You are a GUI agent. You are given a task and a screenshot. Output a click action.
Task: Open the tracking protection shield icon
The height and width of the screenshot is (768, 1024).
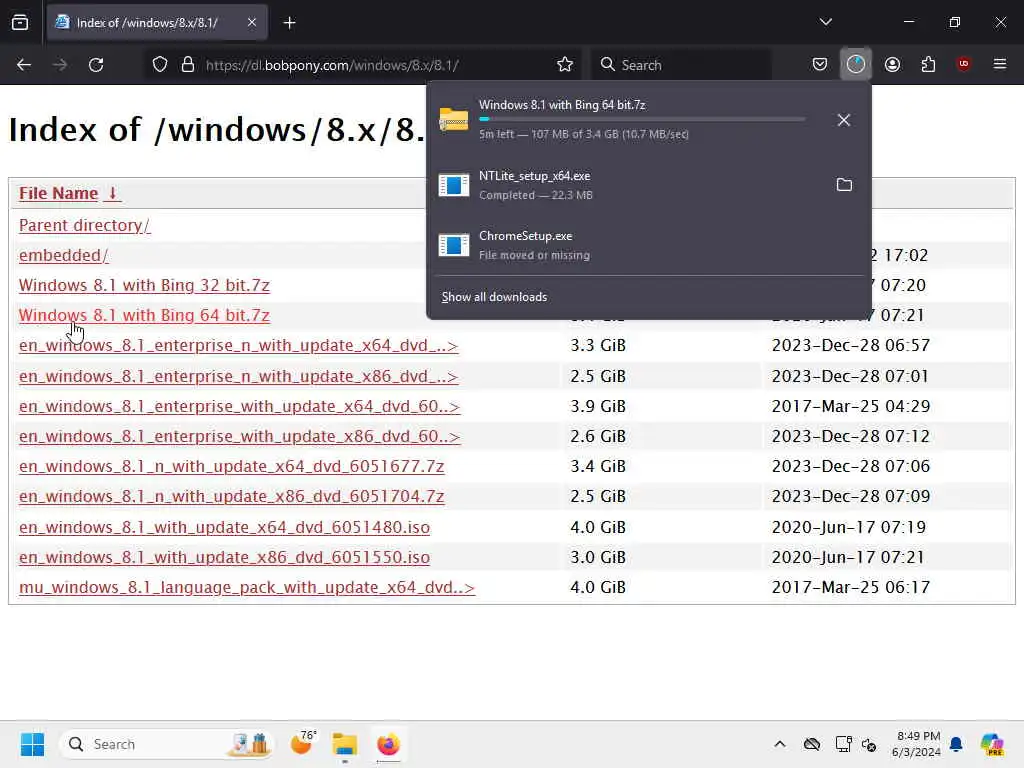click(160, 65)
